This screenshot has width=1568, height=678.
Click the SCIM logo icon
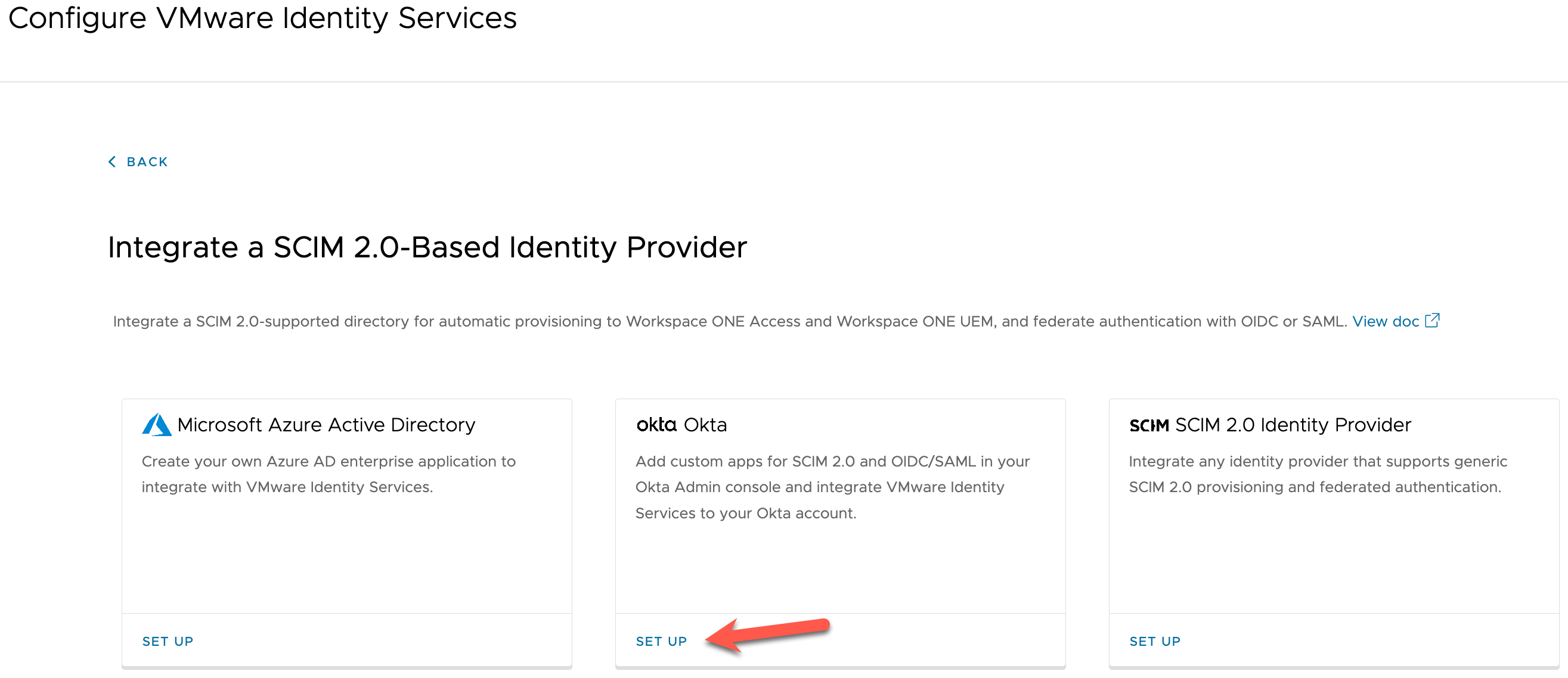tap(1149, 425)
